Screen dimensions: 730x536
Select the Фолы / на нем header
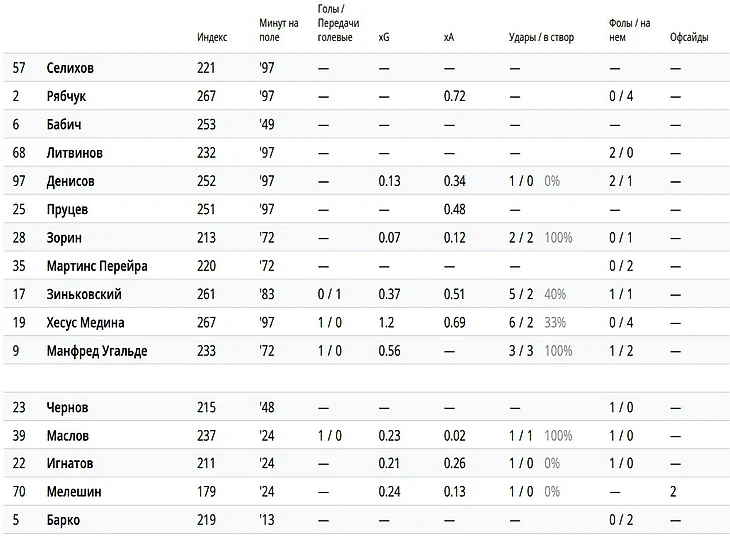click(x=630, y=30)
